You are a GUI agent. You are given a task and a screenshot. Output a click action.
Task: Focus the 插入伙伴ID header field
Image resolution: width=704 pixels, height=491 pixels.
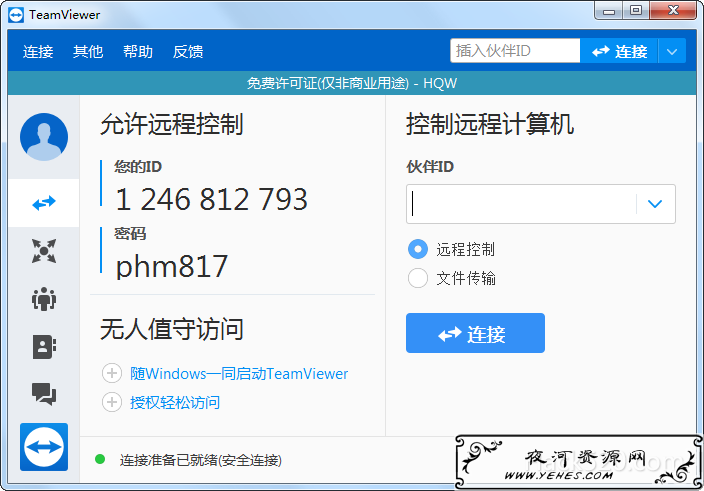tap(515, 51)
